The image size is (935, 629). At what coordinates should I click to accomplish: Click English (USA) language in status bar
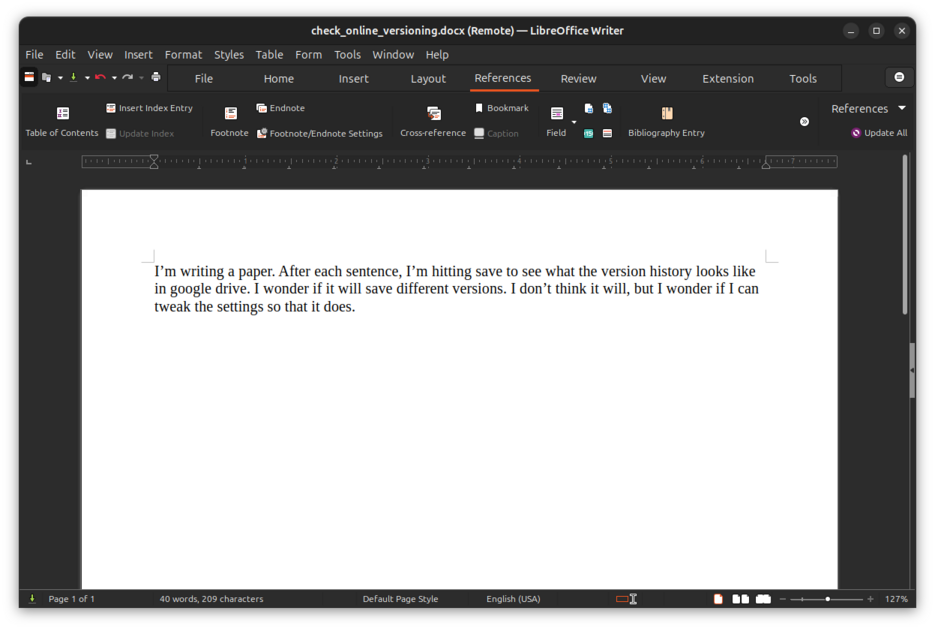[x=513, y=599]
